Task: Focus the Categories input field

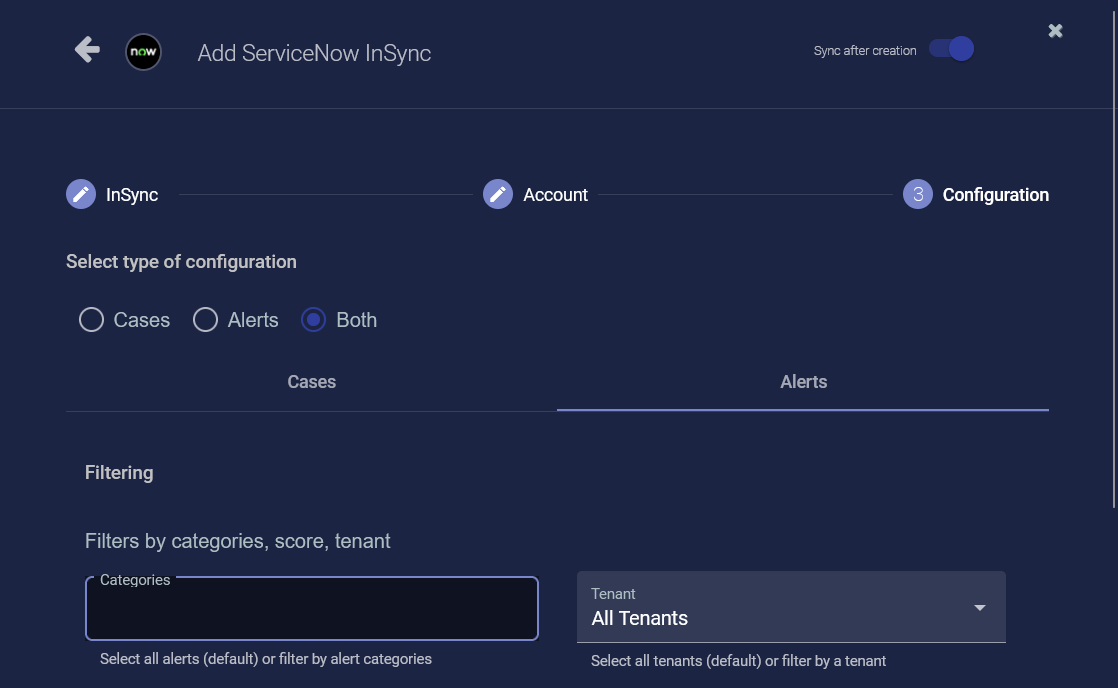Action: pyautogui.click(x=312, y=610)
